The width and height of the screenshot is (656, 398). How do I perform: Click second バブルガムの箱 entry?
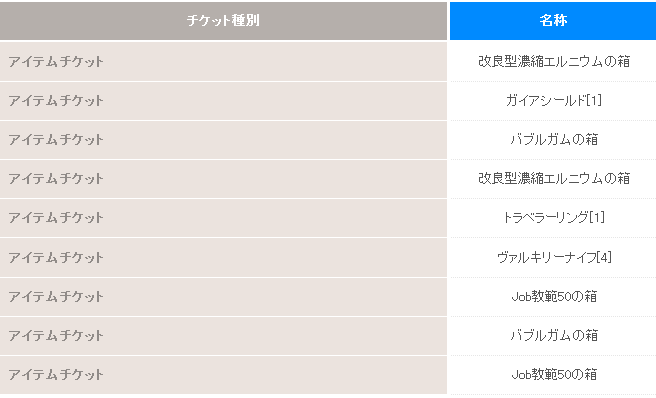554,335
